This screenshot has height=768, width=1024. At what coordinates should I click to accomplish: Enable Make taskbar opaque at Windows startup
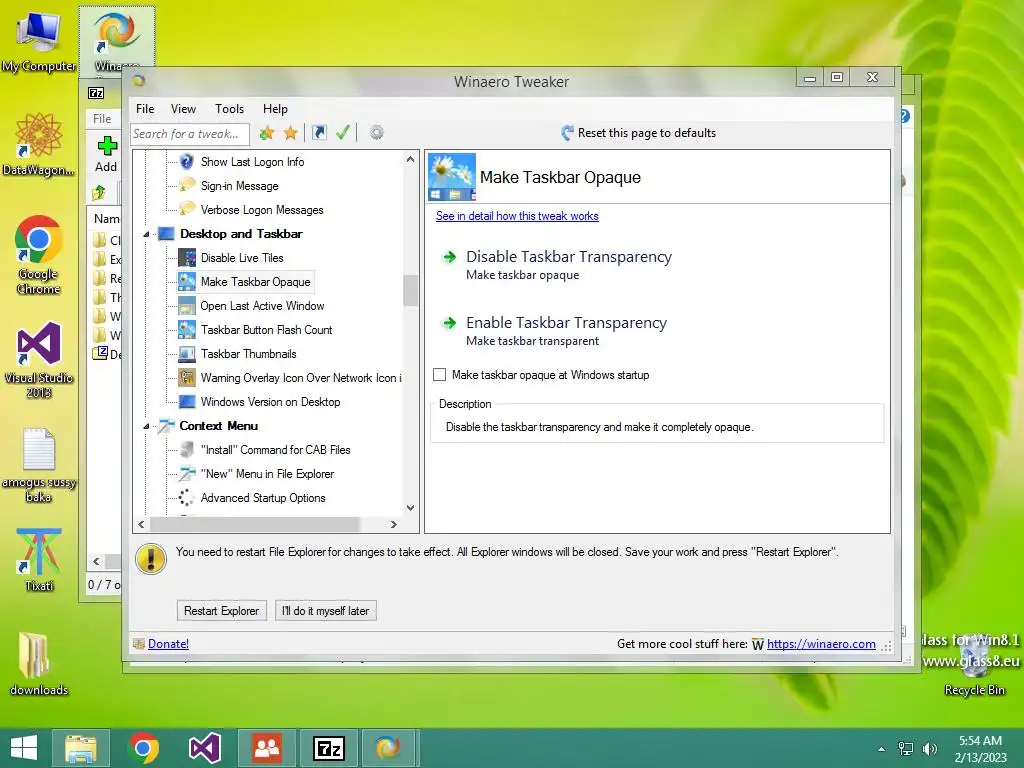tap(440, 375)
